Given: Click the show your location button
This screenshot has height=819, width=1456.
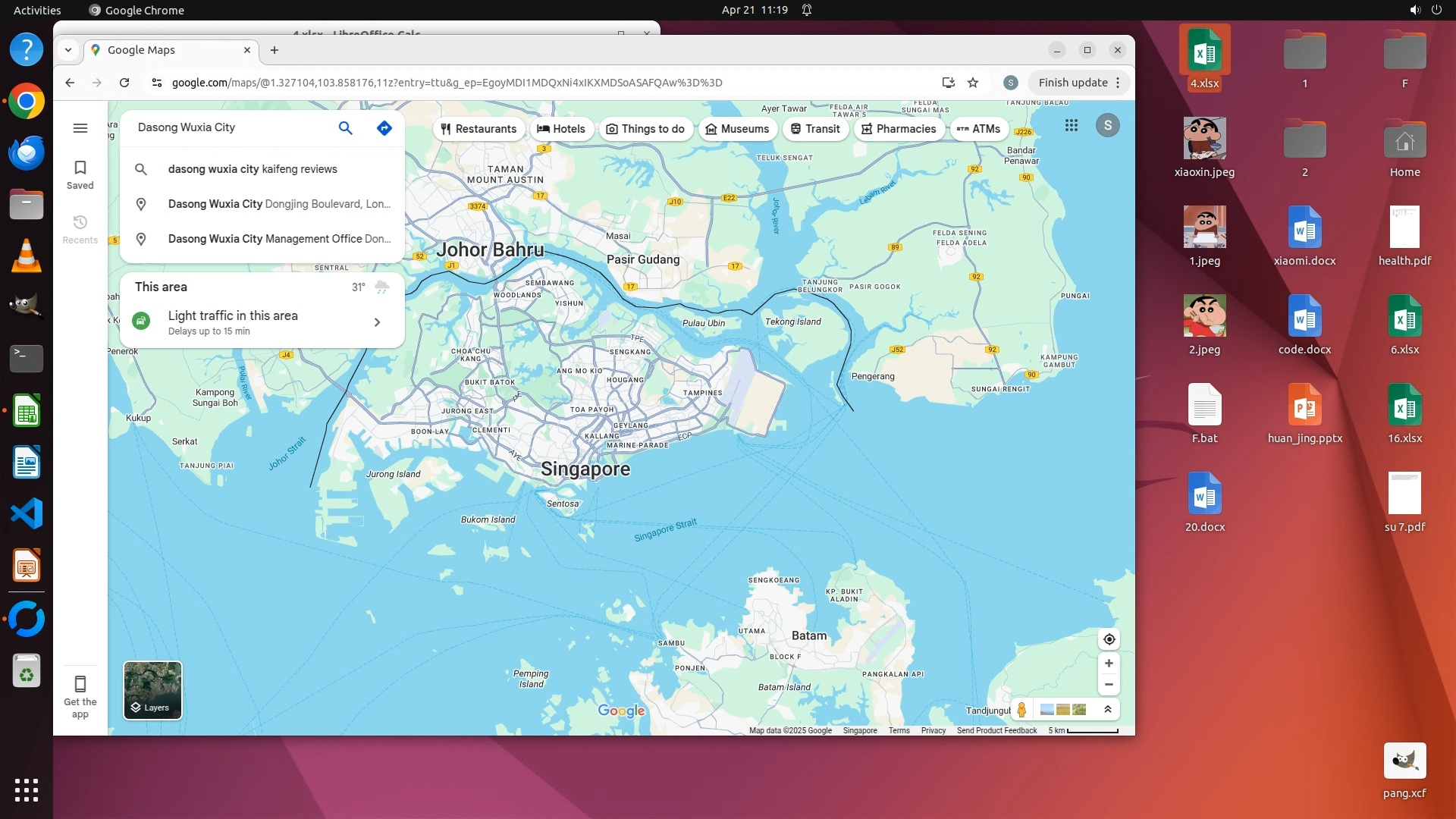Looking at the screenshot, I should pyautogui.click(x=1109, y=639).
